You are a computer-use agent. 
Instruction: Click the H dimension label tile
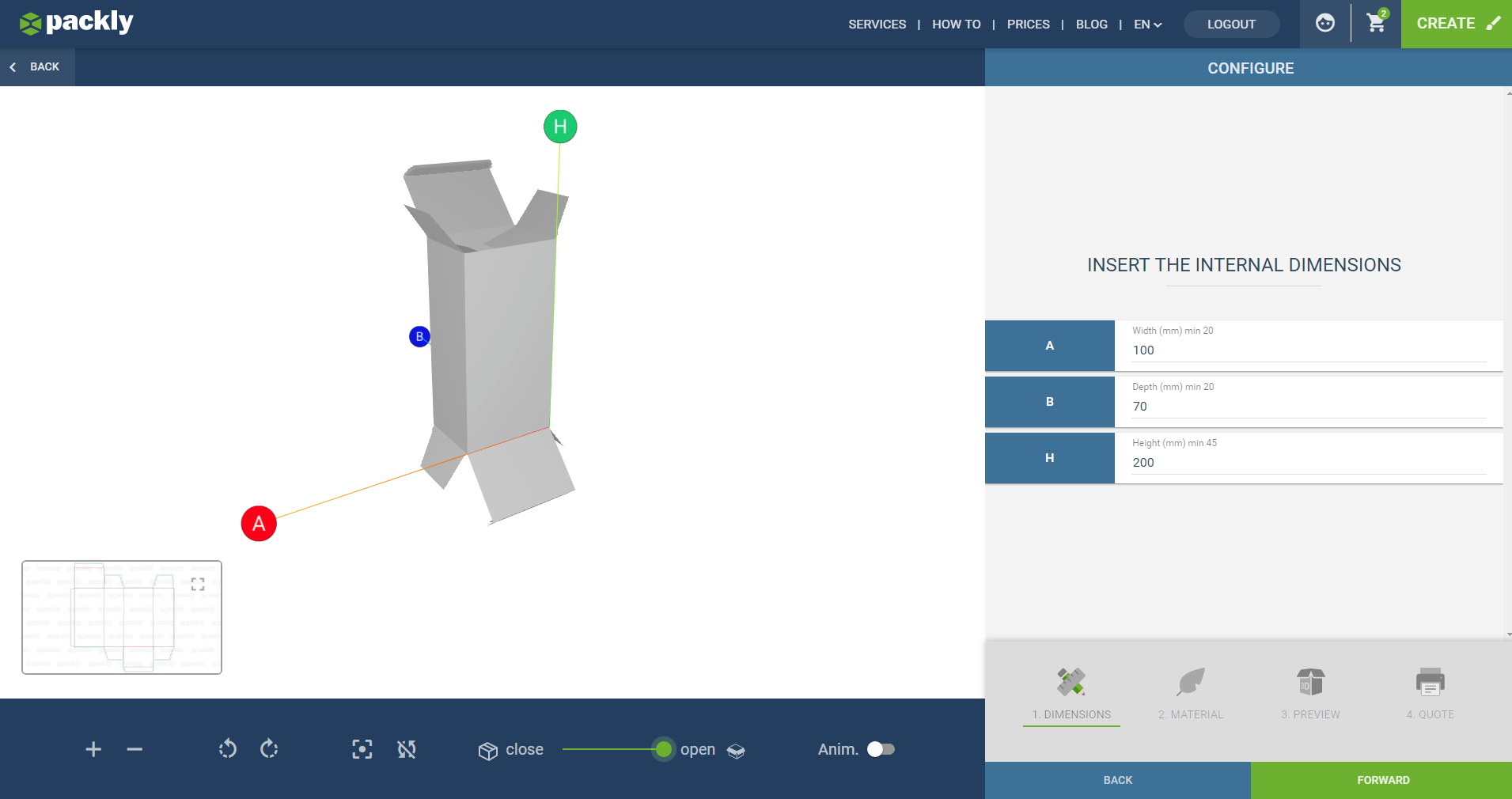coord(1050,458)
